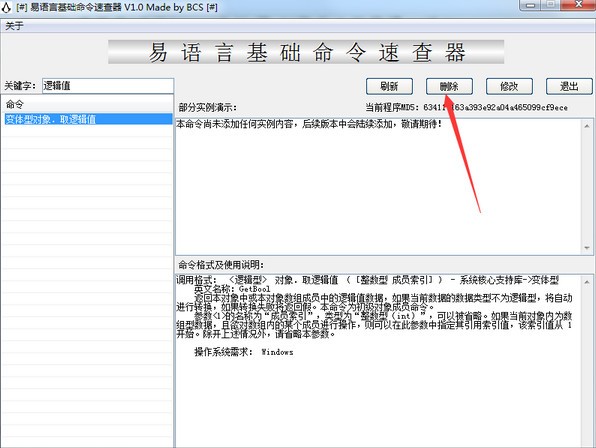Click the 英文名称: GetBool line
This screenshot has width=596, height=448.
pyautogui.click(x=232, y=289)
